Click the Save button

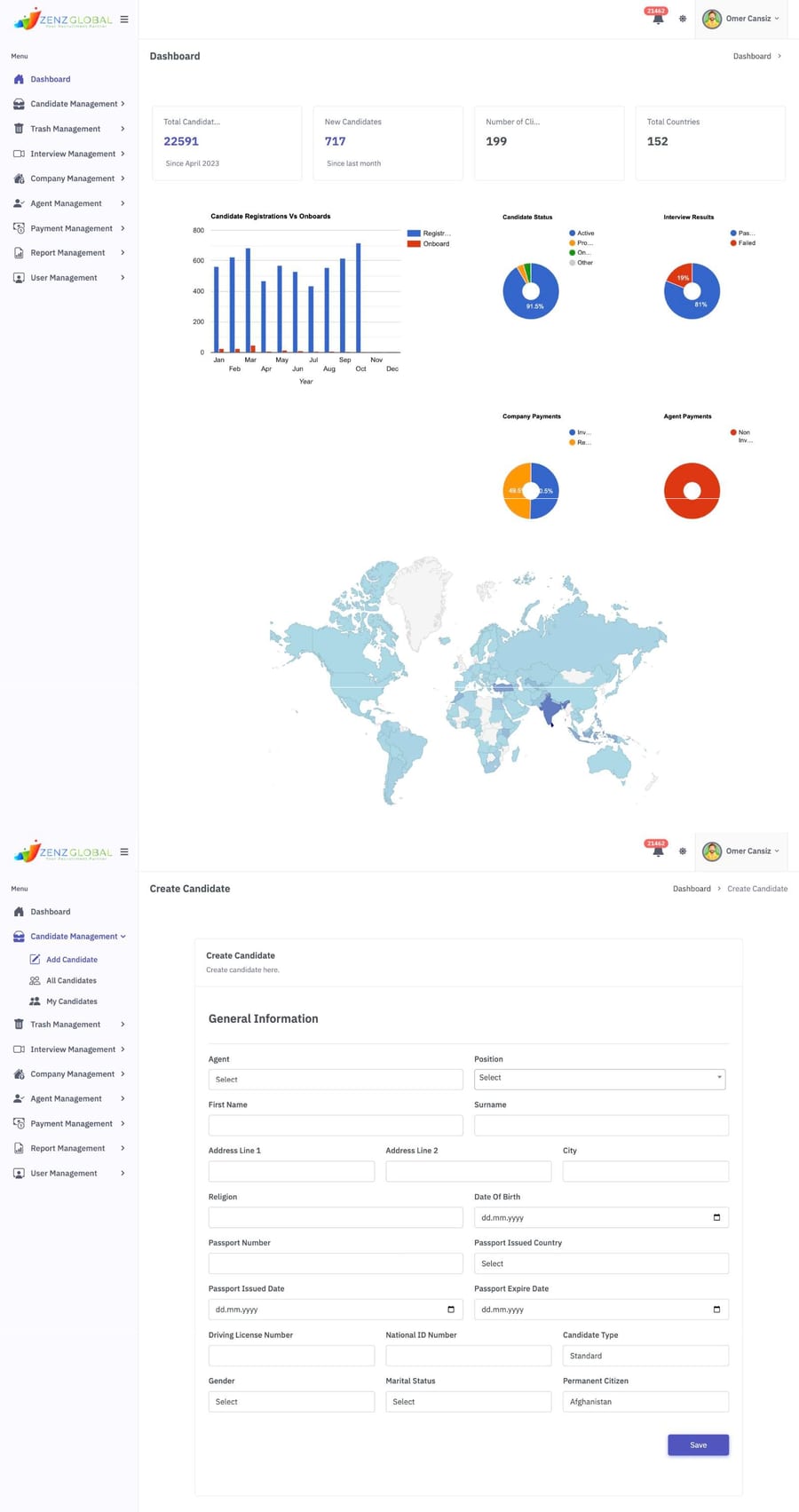[x=698, y=1445]
